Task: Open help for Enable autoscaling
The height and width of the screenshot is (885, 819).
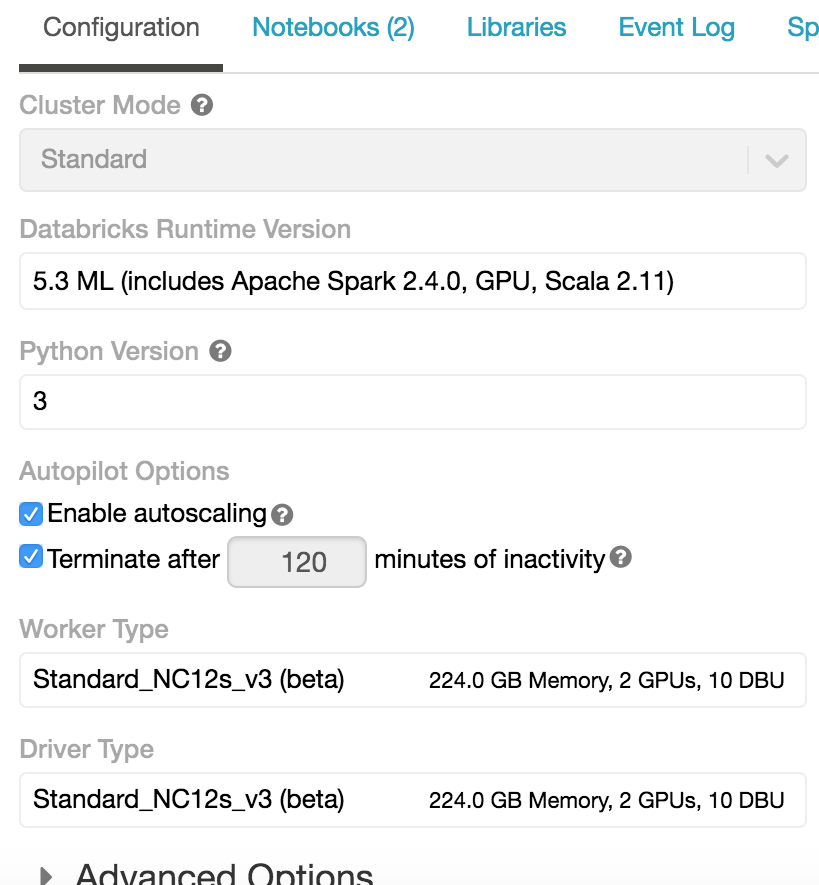Action: pyautogui.click(x=281, y=514)
